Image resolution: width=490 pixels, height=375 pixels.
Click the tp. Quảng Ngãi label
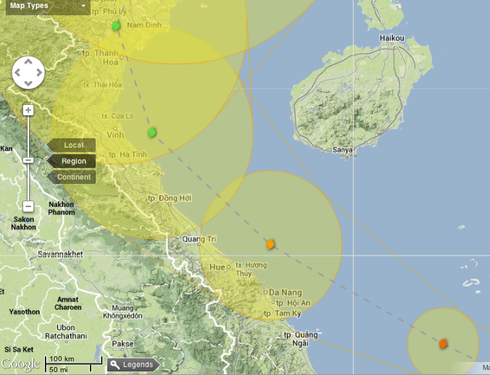pyautogui.click(x=301, y=339)
